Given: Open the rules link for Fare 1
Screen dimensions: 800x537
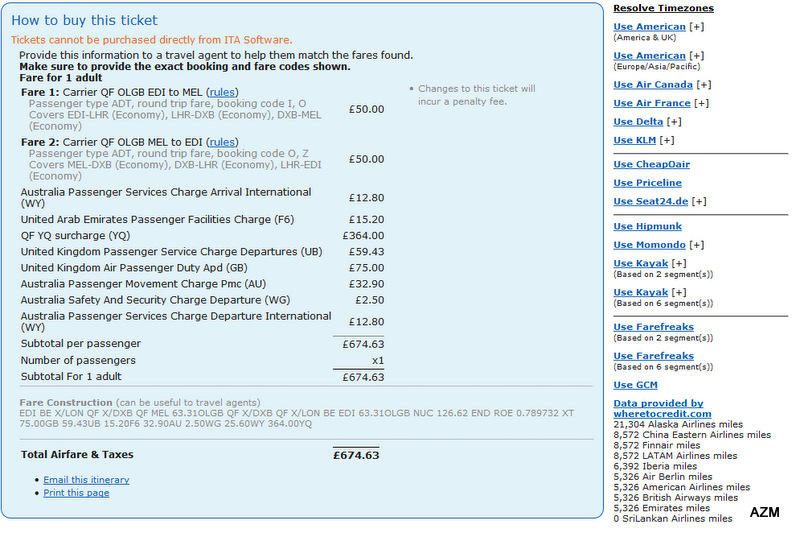Looking at the screenshot, I should (222, 92).
